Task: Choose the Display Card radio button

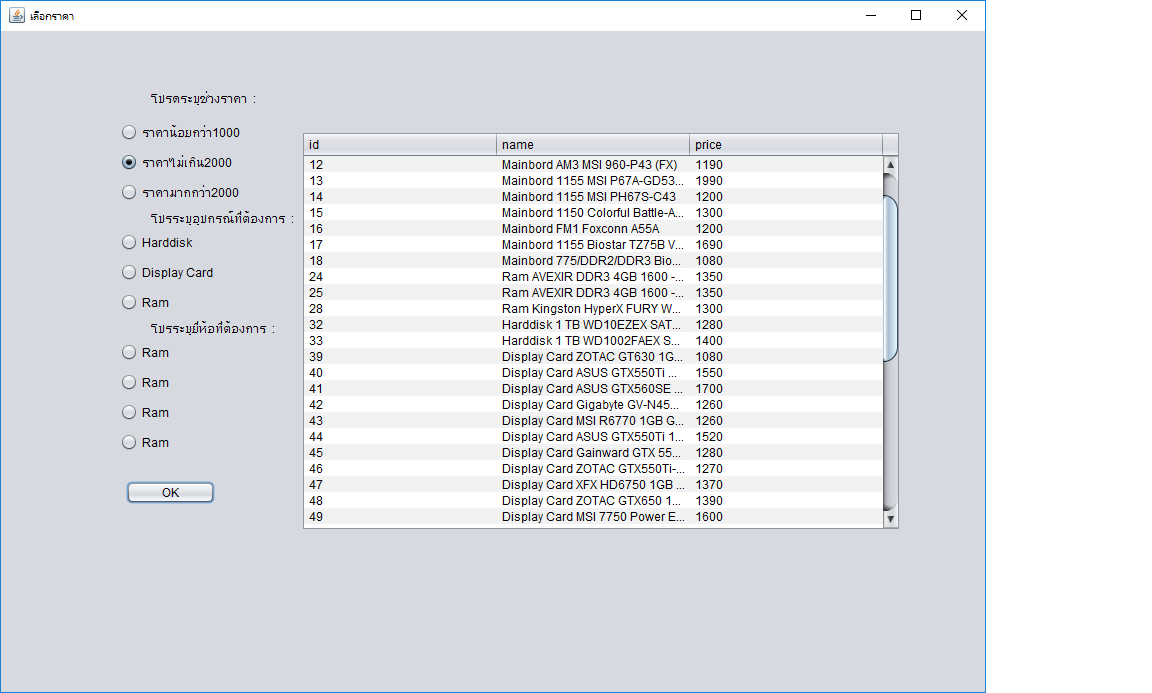Action: (x=168, y=273)
